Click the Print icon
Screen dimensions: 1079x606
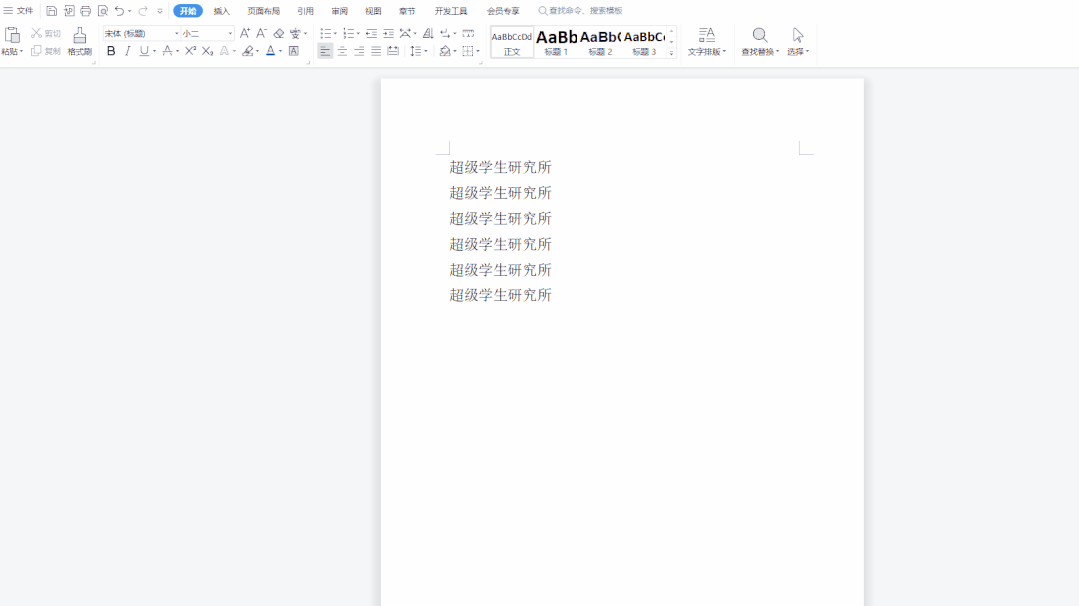pyautogui.click(x=85, y=11)
